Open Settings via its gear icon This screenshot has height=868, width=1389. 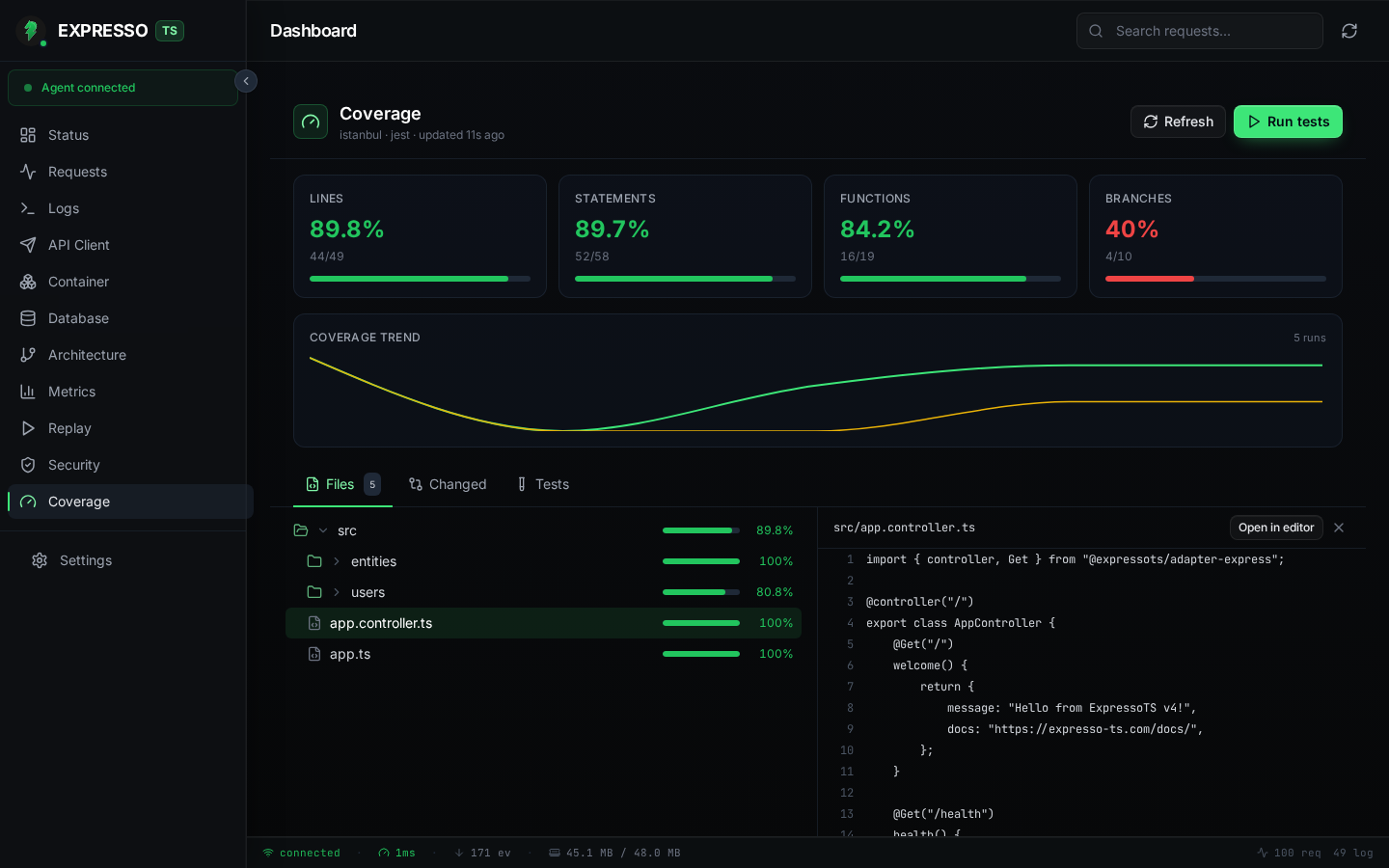coord(40,560)
